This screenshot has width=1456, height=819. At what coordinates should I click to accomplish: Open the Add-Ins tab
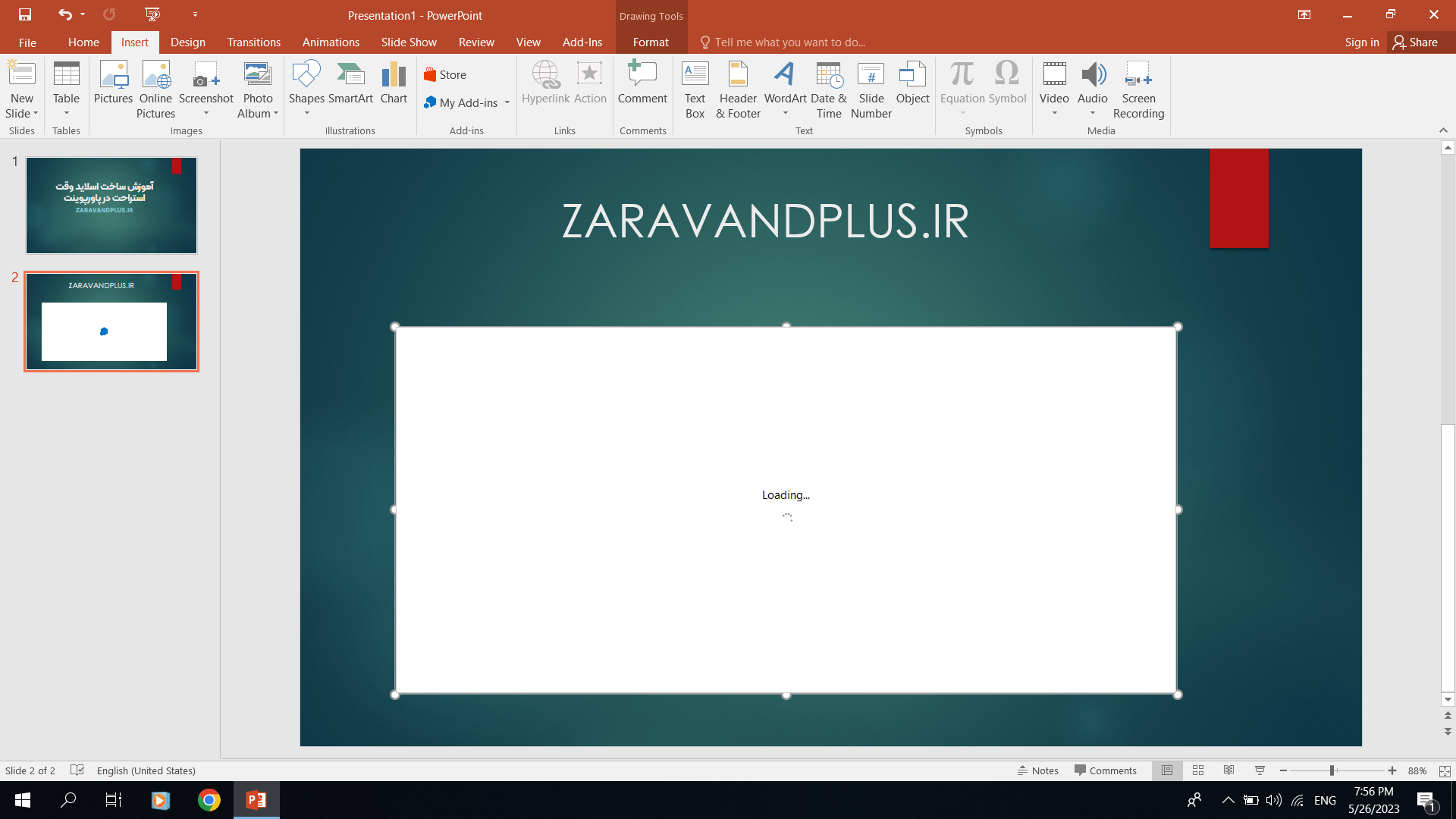click(x=582, y=42)
